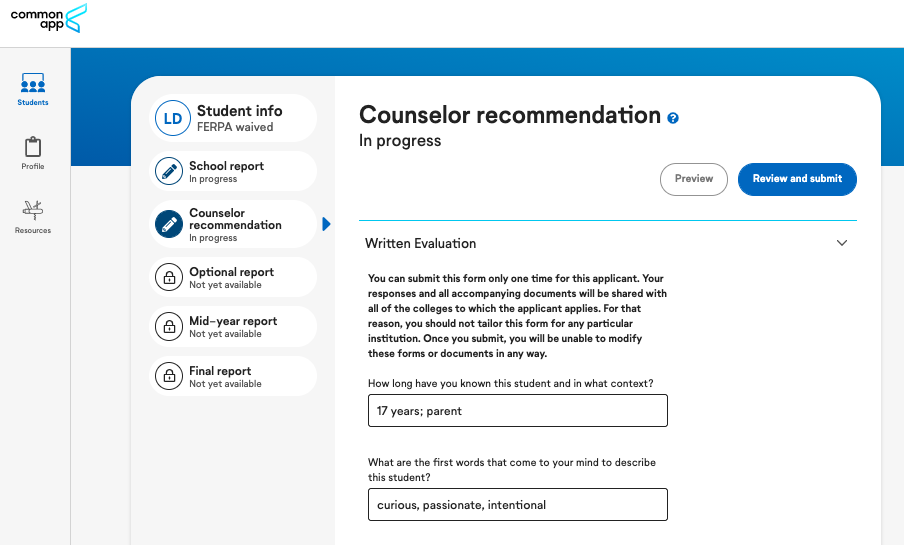
Task: Open help icon beside Counselor recommendation title
Action: coord(673,118)
